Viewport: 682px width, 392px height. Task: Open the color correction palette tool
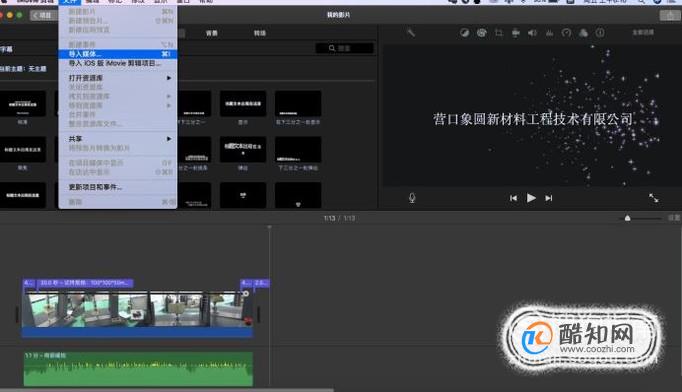tap(481, 33)
